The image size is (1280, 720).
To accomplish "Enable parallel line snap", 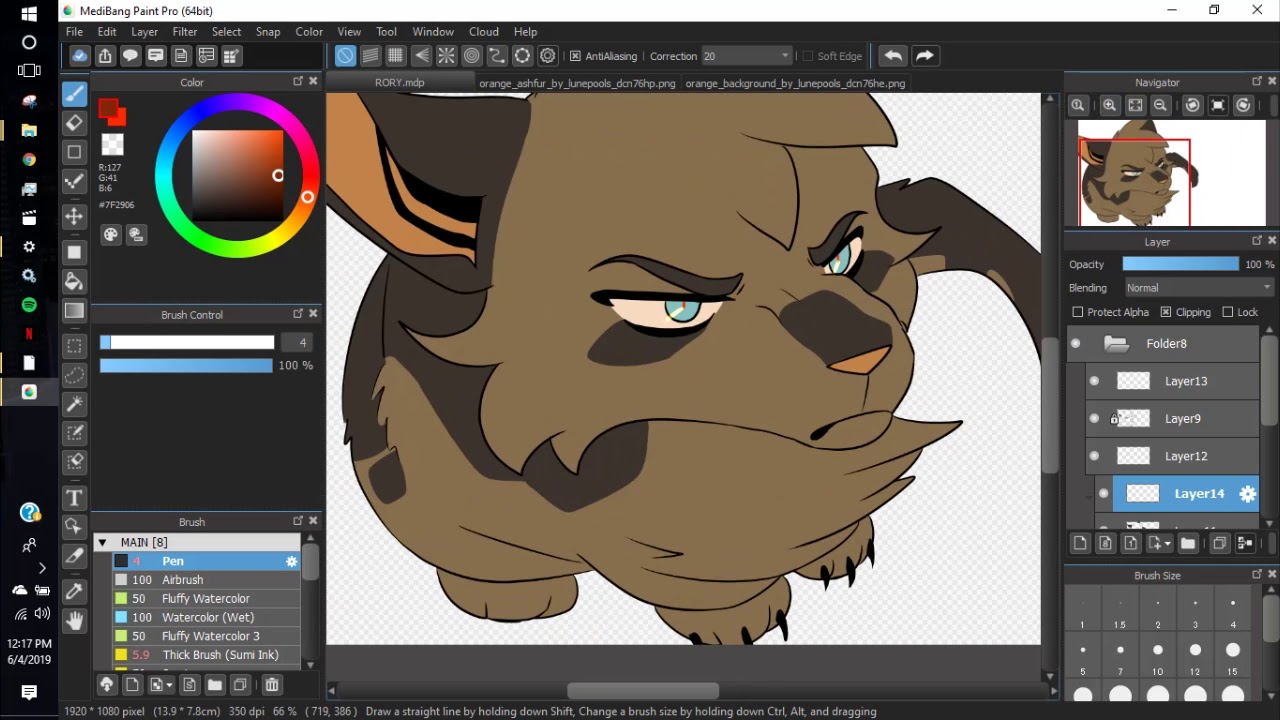I will click(370, 56).
